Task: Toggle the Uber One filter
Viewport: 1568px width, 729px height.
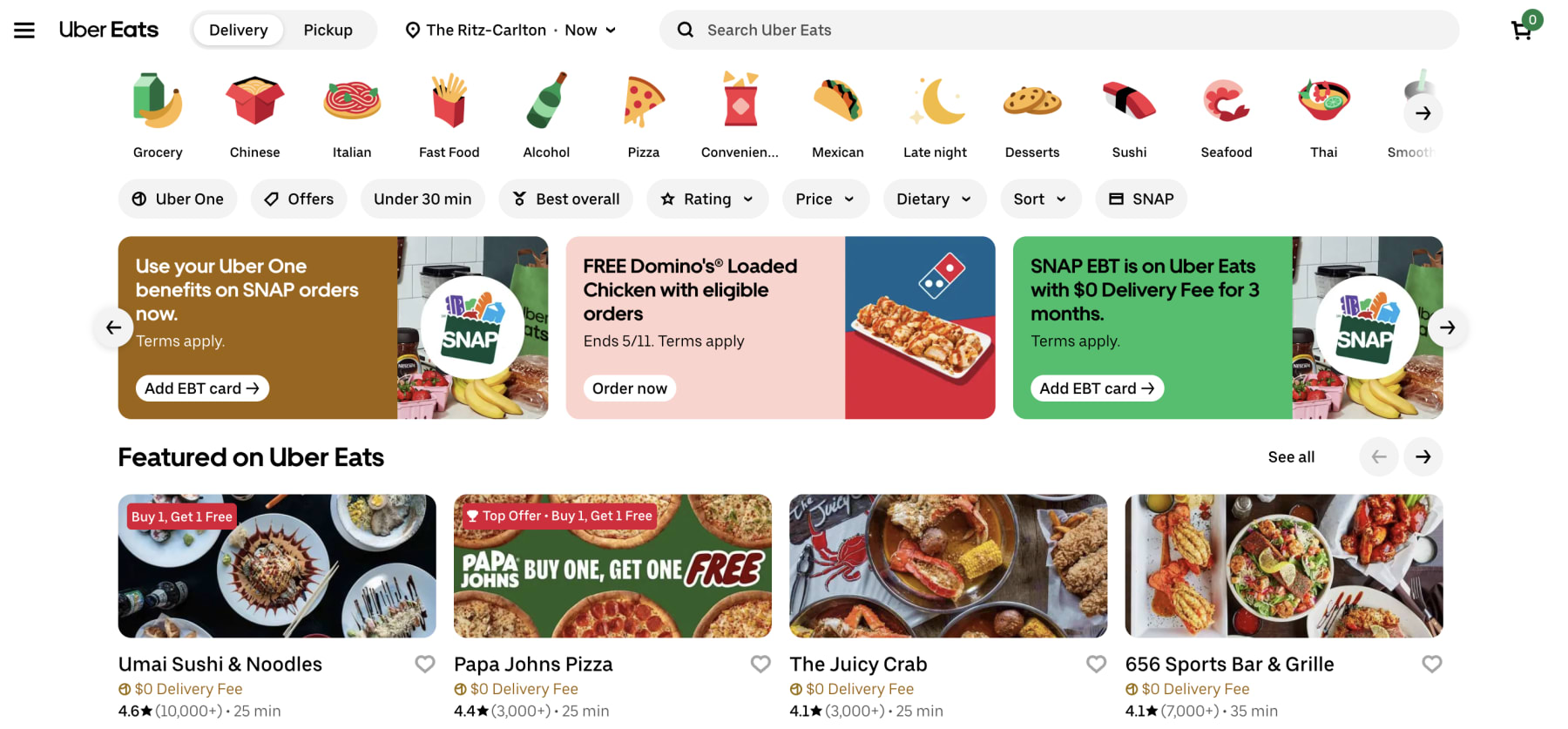Action: (x=178, y=199)
